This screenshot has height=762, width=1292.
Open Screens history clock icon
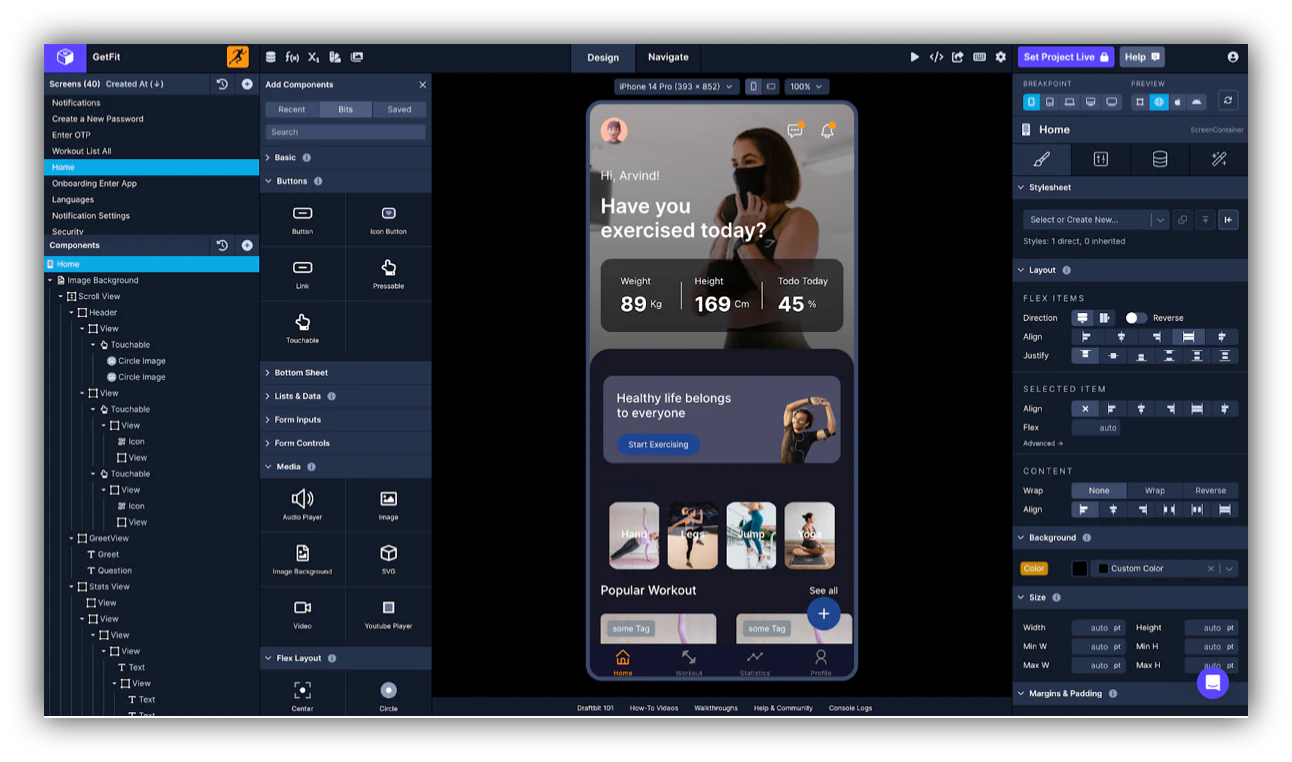(222, 84)
